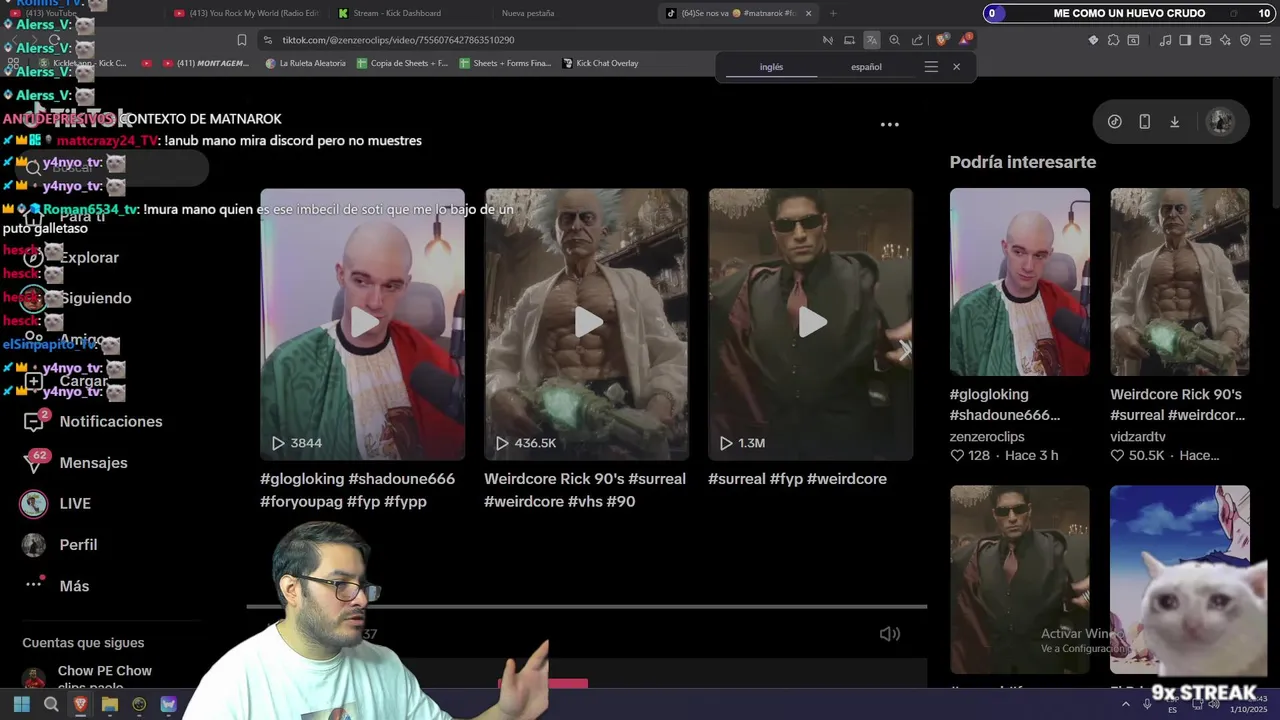
Task: Open Leo AI sparkle icon
Action: [x=1225, y=40]
